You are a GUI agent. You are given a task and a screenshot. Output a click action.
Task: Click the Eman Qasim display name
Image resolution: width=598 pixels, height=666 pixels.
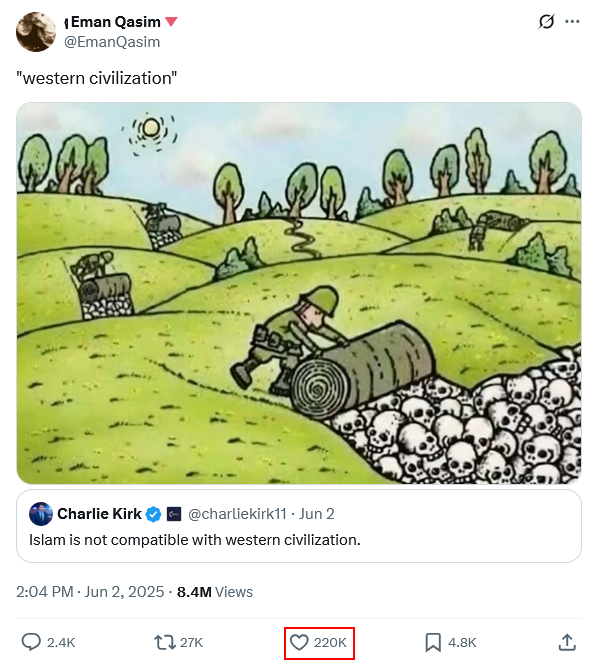(x=116, y=22)
